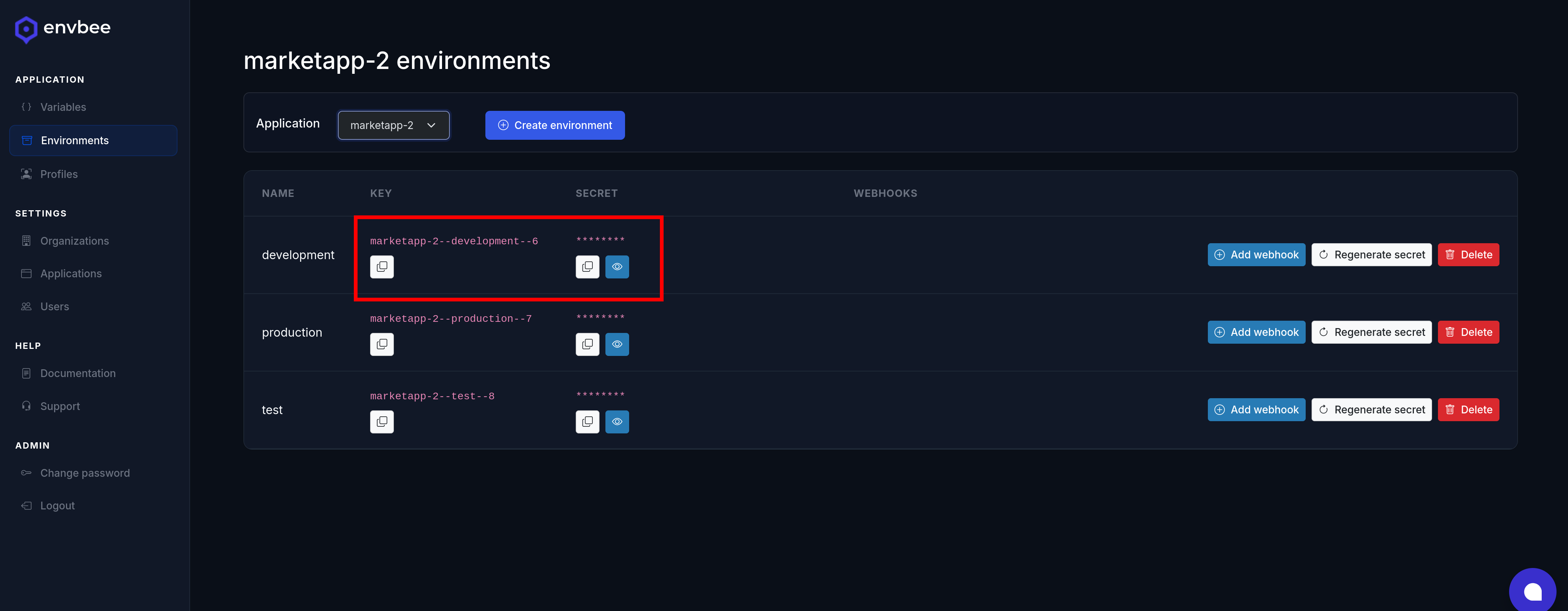Click the KEY column header
The height and width of the screenshot is (611, 1568).
(381, 193)
